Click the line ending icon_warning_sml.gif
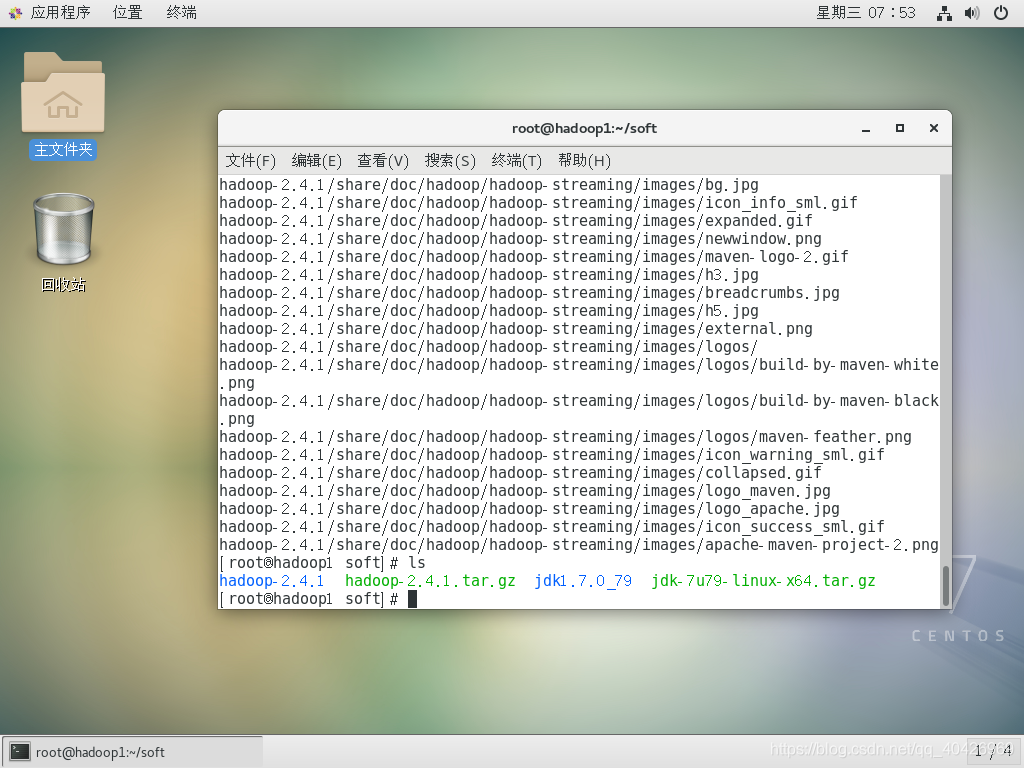This screenshot has height=768, width=1024. 552,455
